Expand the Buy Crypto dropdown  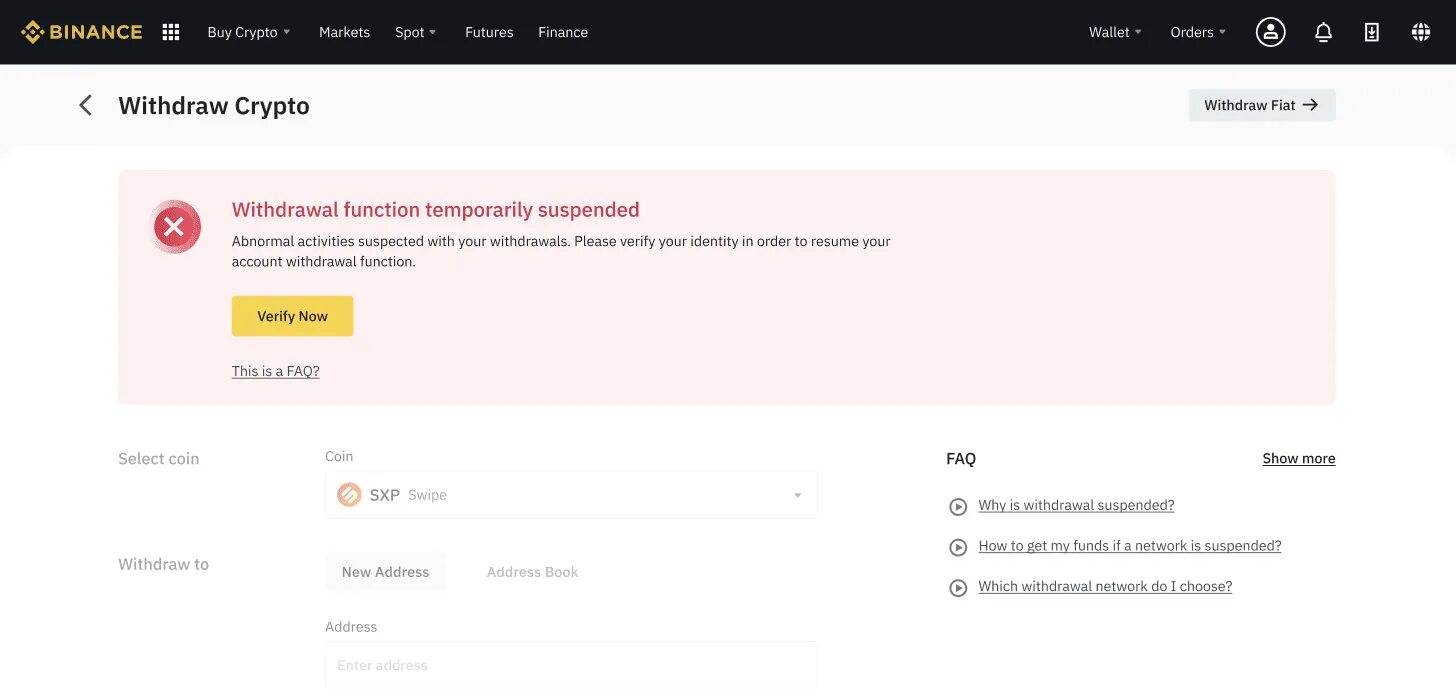(x=249, y=32)
